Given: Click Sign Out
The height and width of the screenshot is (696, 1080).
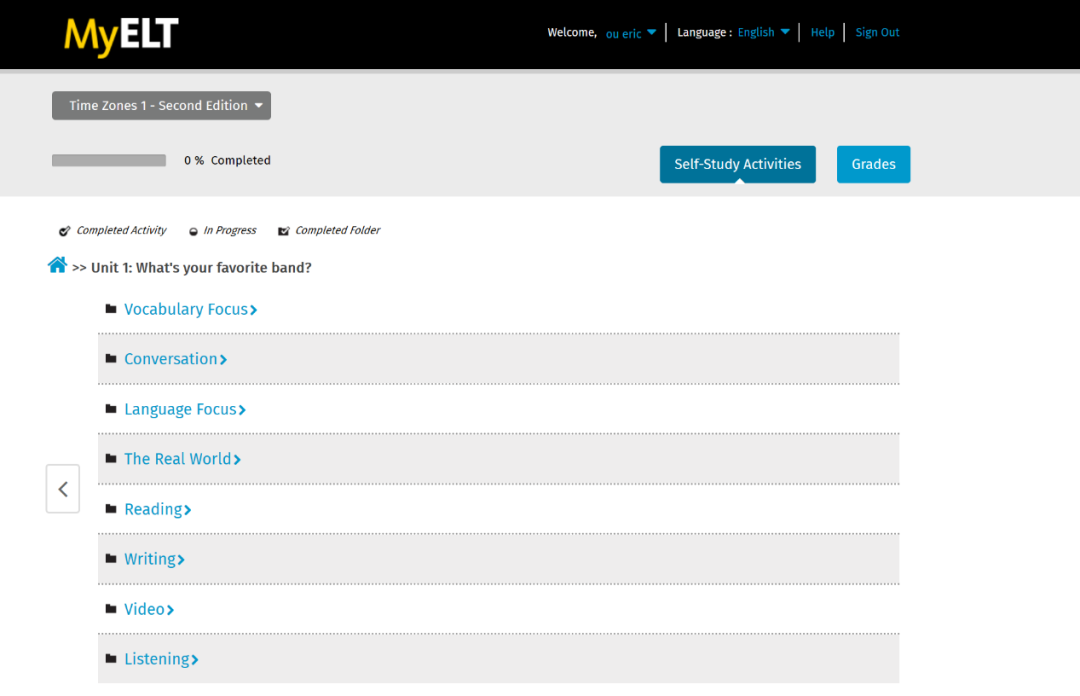Looking at the screenshot, I should click(877, 32).
